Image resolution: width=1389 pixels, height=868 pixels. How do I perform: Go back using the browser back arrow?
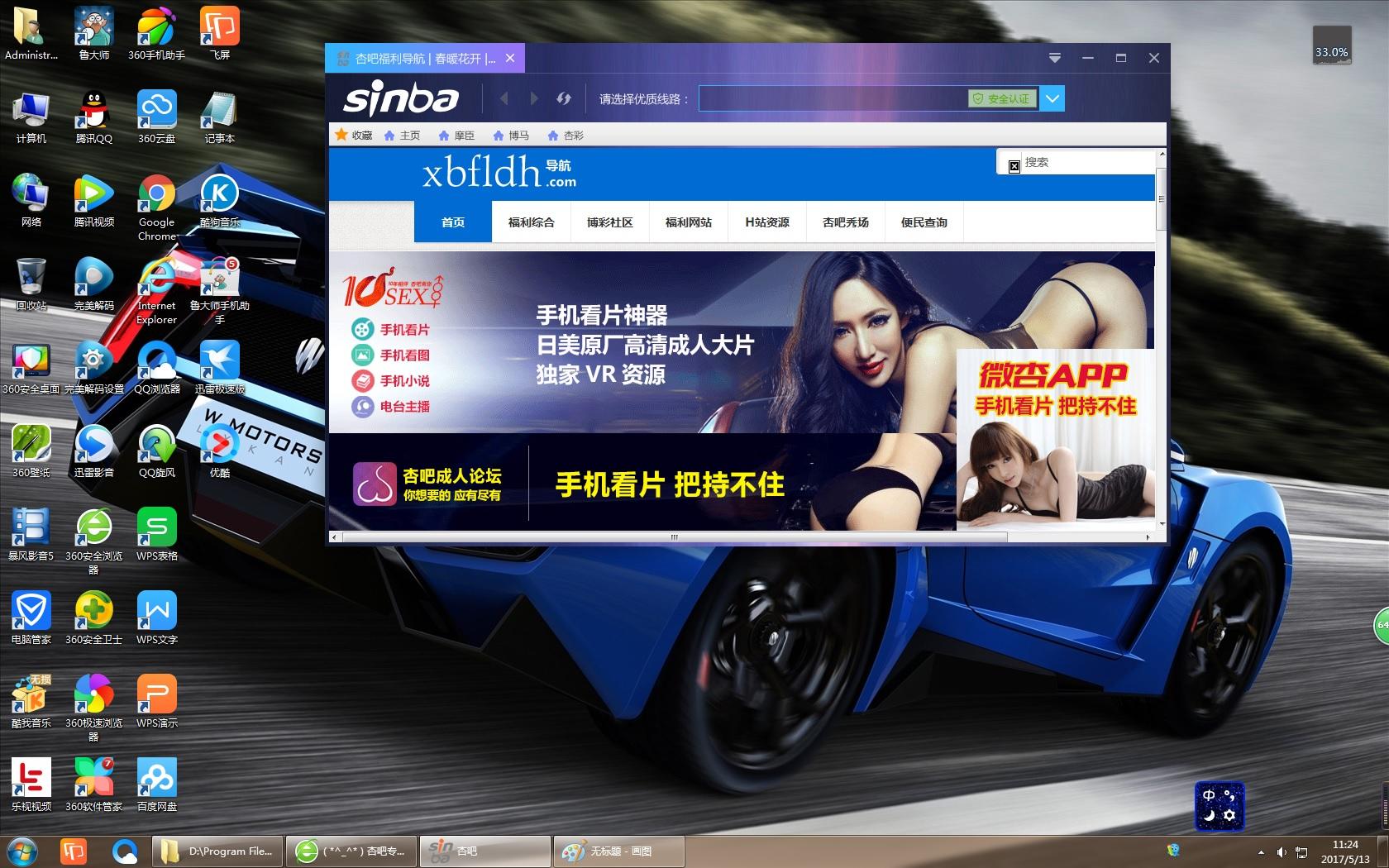pos(504,98)
